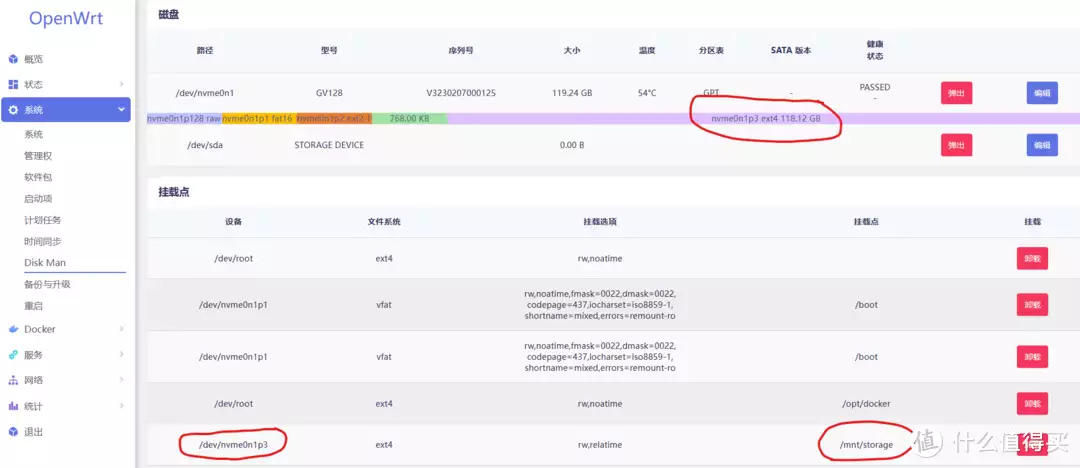Click the 文件系统 column header
Image resolution: width=1080 pixels, height=468 pixels.
tap(384, 222)
